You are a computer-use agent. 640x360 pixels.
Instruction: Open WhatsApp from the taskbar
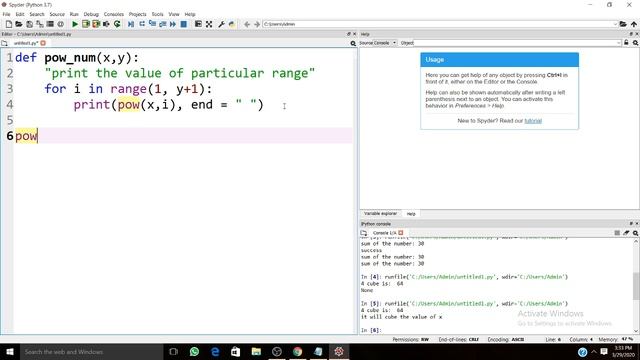(194, 351)
